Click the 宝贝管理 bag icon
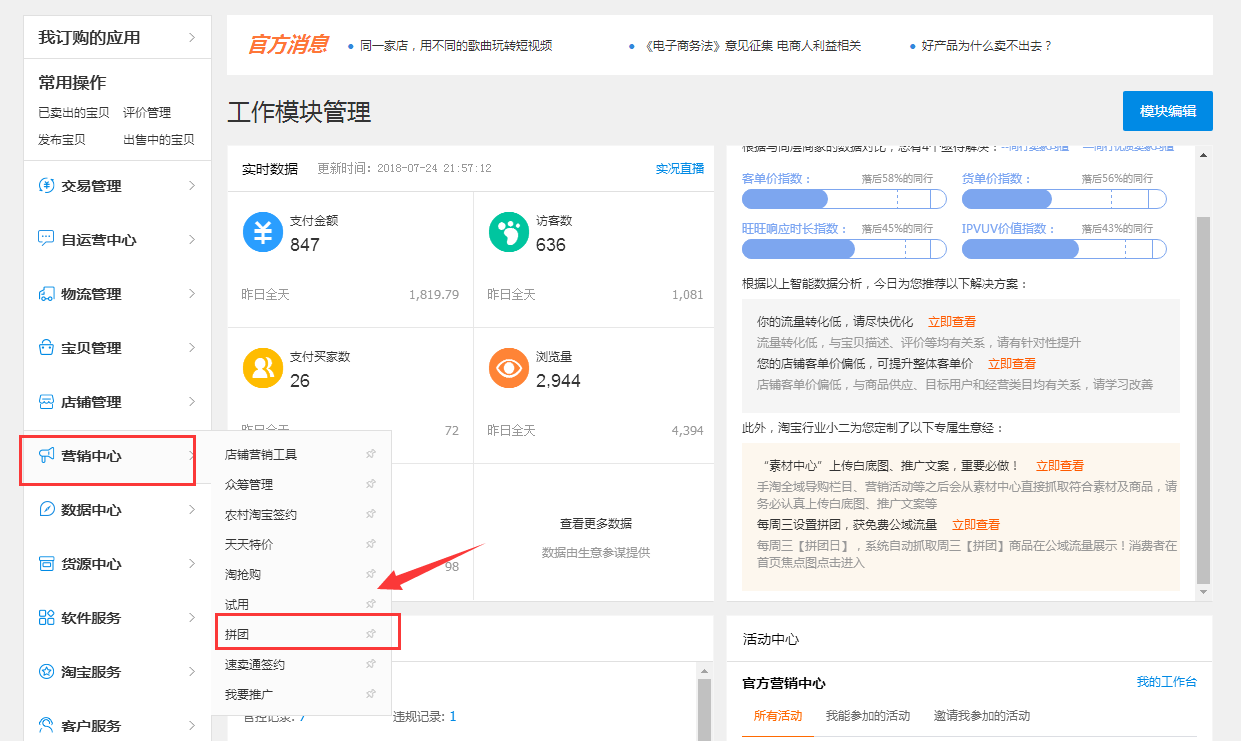Viewport: 1241px width, 741px height. click(46, 348)
